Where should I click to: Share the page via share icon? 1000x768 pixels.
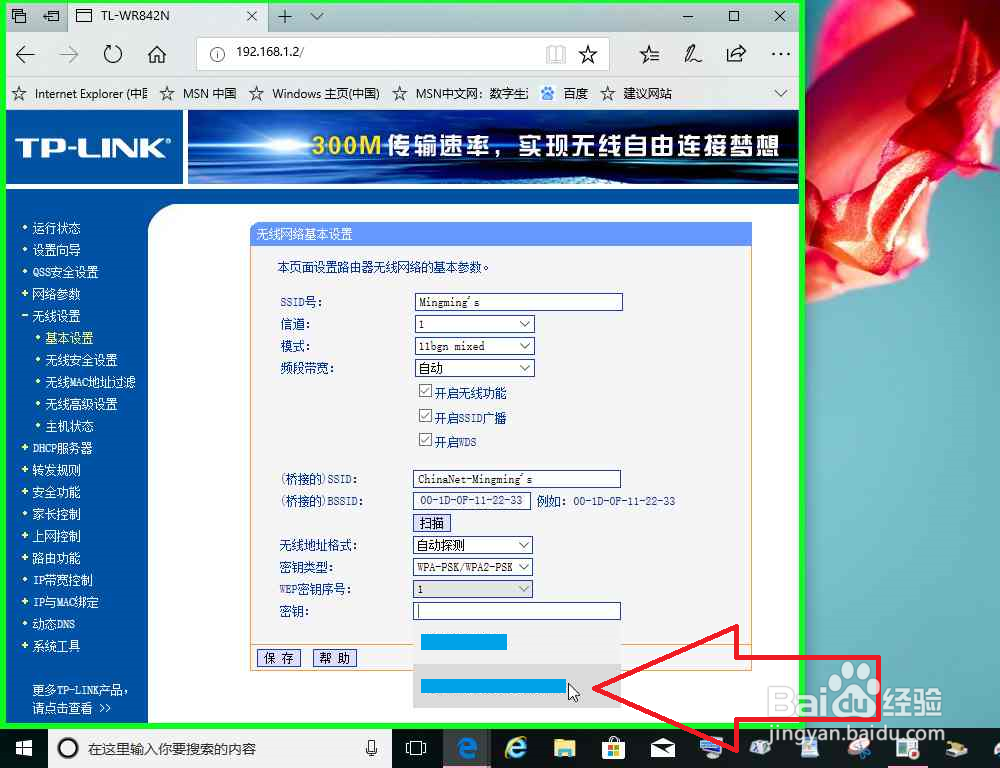736,54
